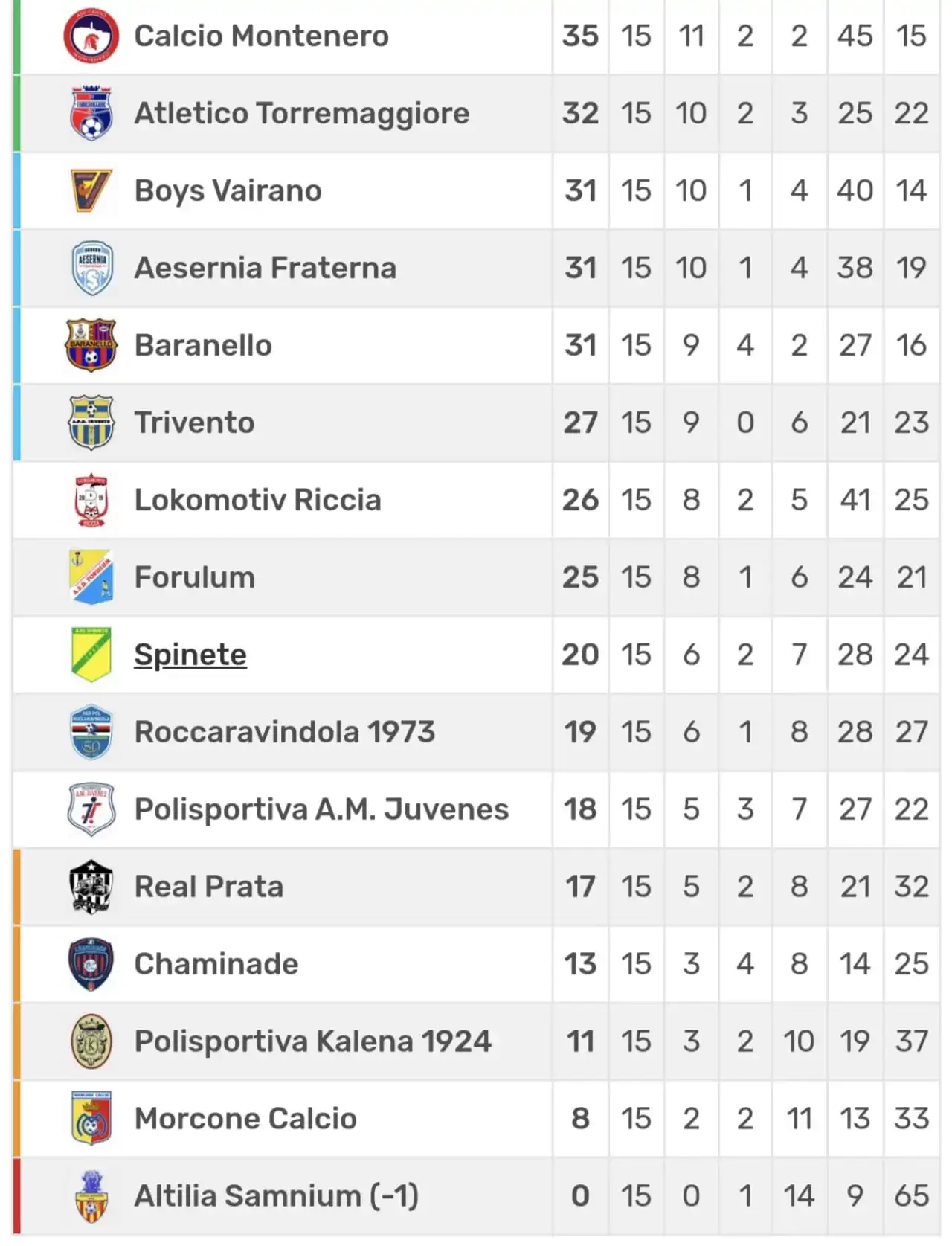Image resolution: width=952 pixels, height=1246 pixels.
Task: Click the Chaminade team name
Action: coord(216,964)
